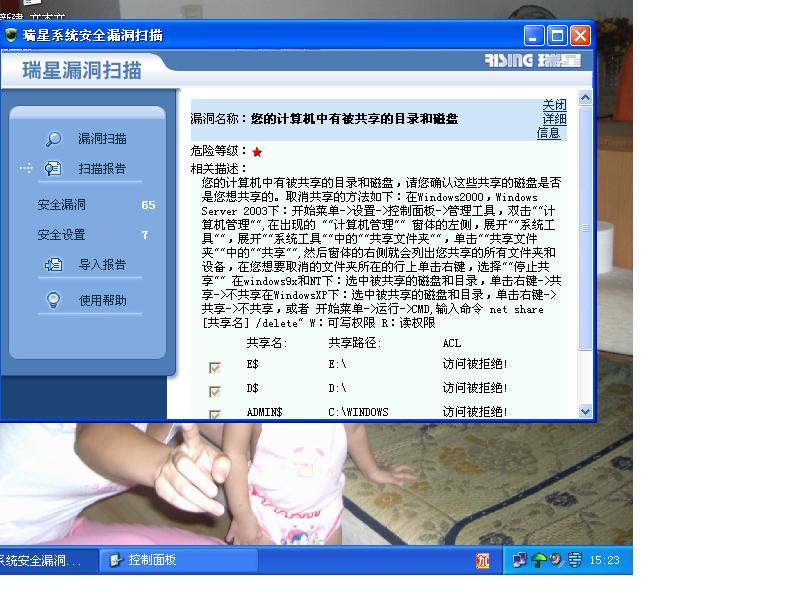Click the ACL column header
800x600 pixels.
[x=452, y=343]
